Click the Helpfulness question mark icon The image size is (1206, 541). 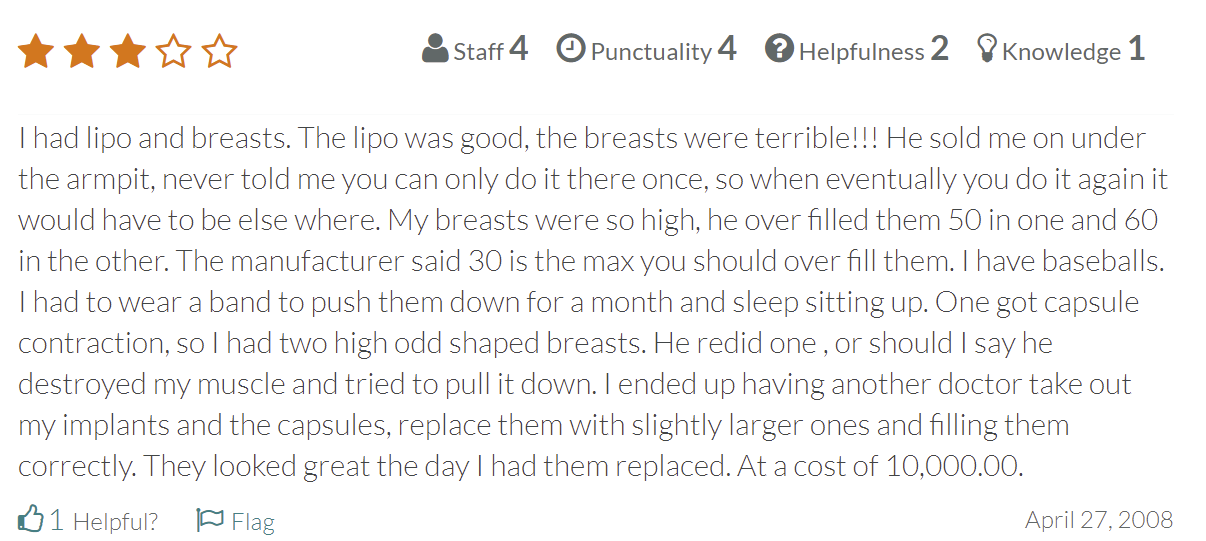[779, 49]
